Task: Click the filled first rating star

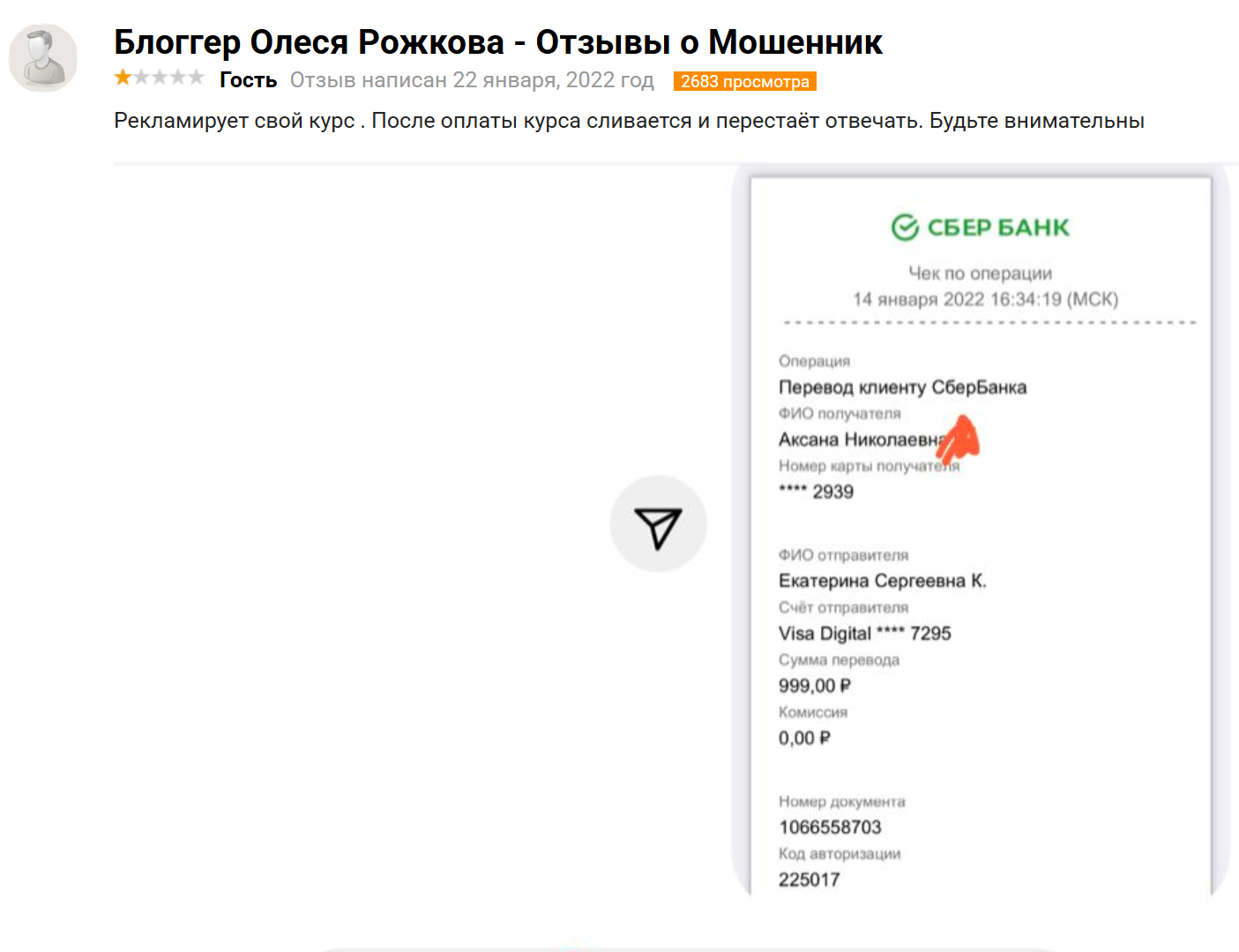Action: (x=123, y=78)
